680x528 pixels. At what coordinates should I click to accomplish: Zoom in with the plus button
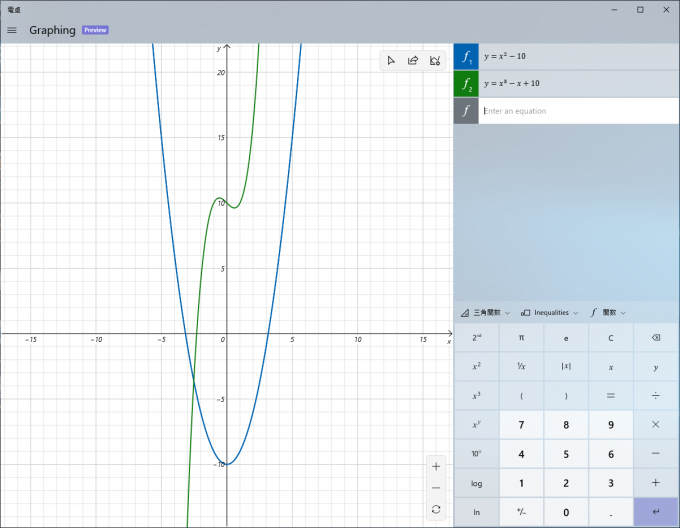(x=436, y=467)
